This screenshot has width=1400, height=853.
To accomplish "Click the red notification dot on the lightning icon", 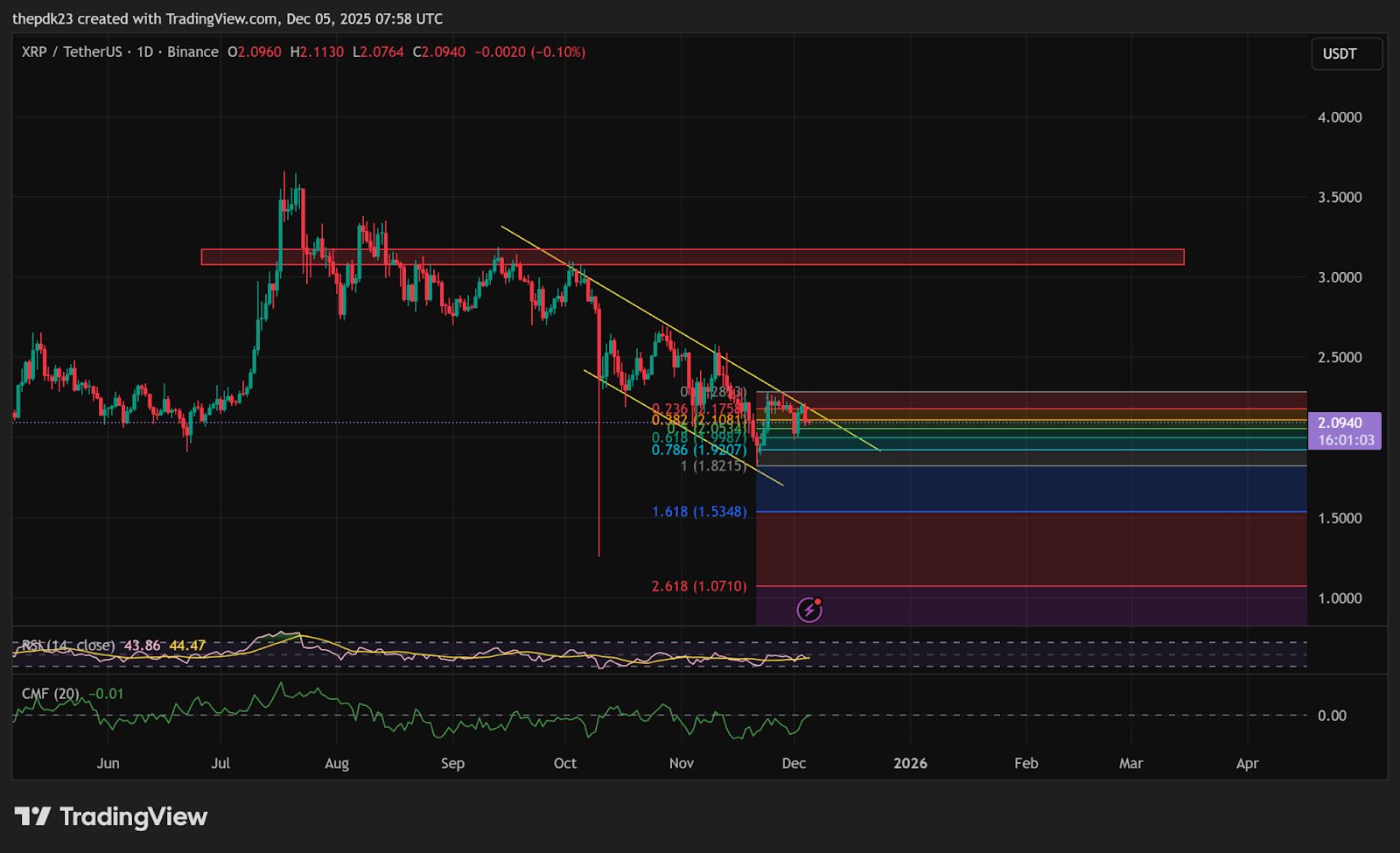I will coord(817,601).
